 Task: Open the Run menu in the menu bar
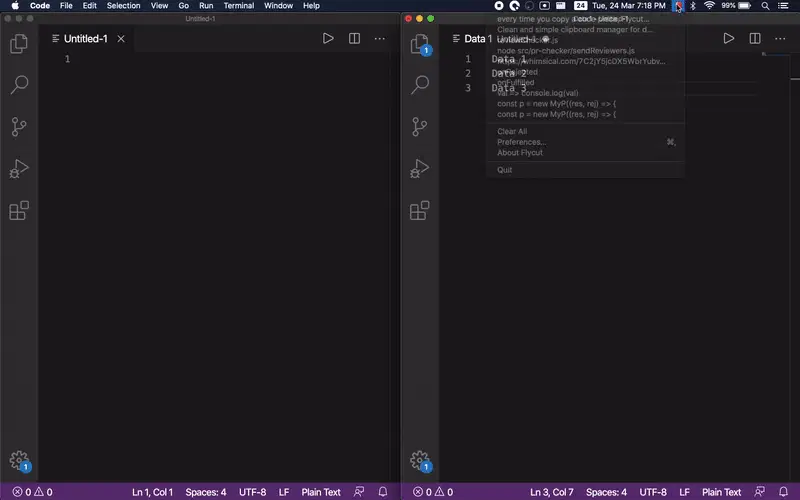(x=206, y=6)
